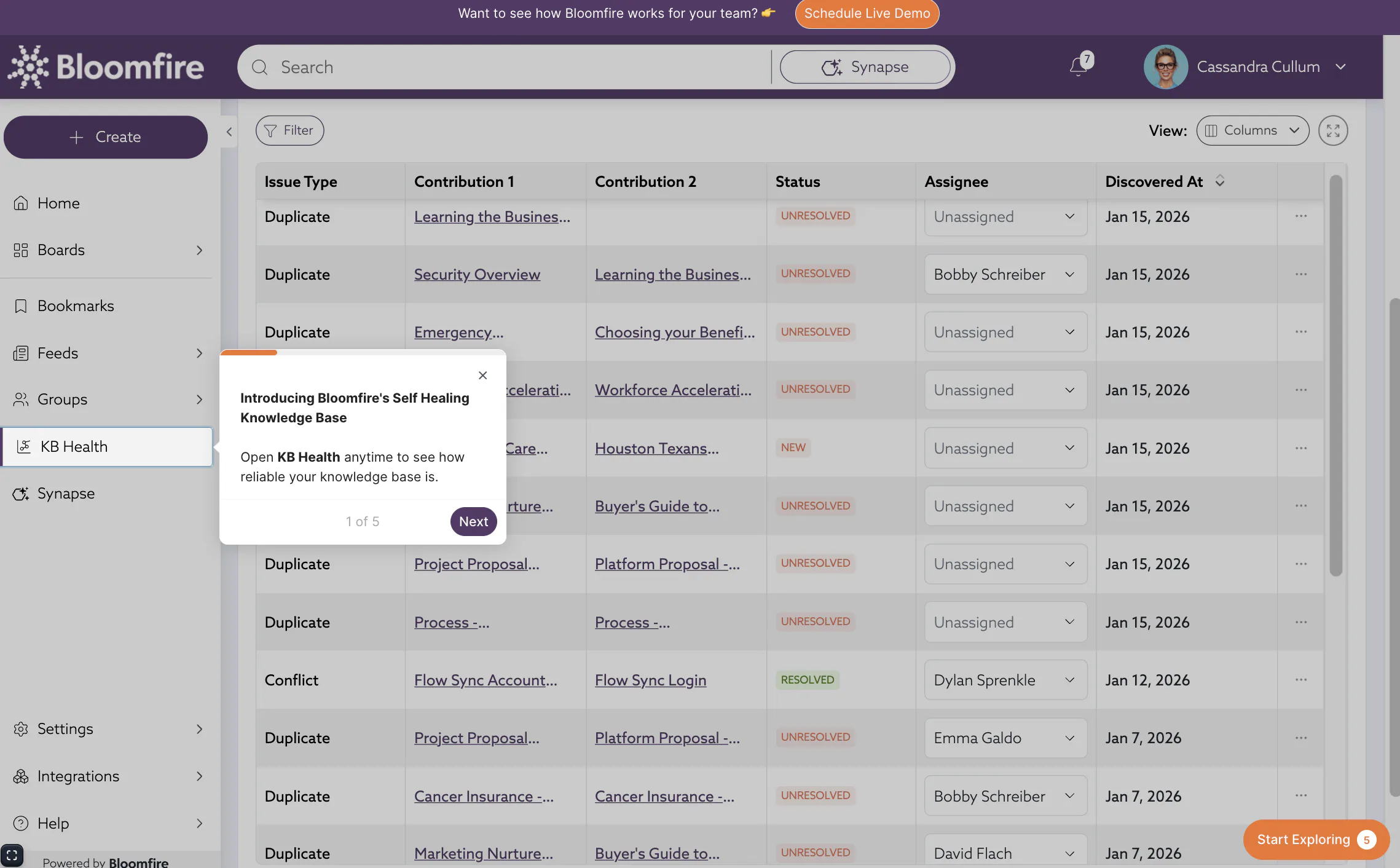Click the Create button
Image resolution: width=1400 pixels, height=868 pixels.
[x=106, y=137]
